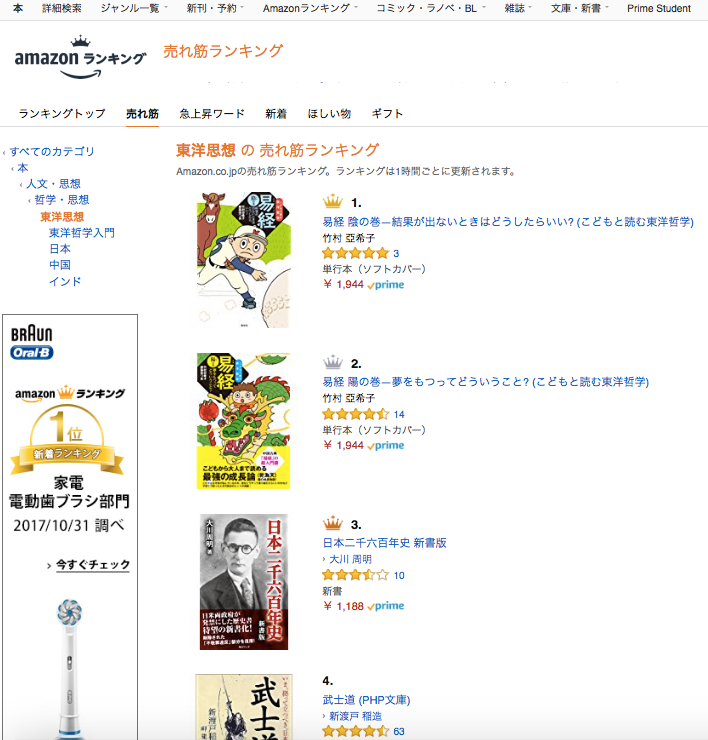Open the コミック・ラノベ・BL dropdown
708x740 pixels.
pos(430,8)
